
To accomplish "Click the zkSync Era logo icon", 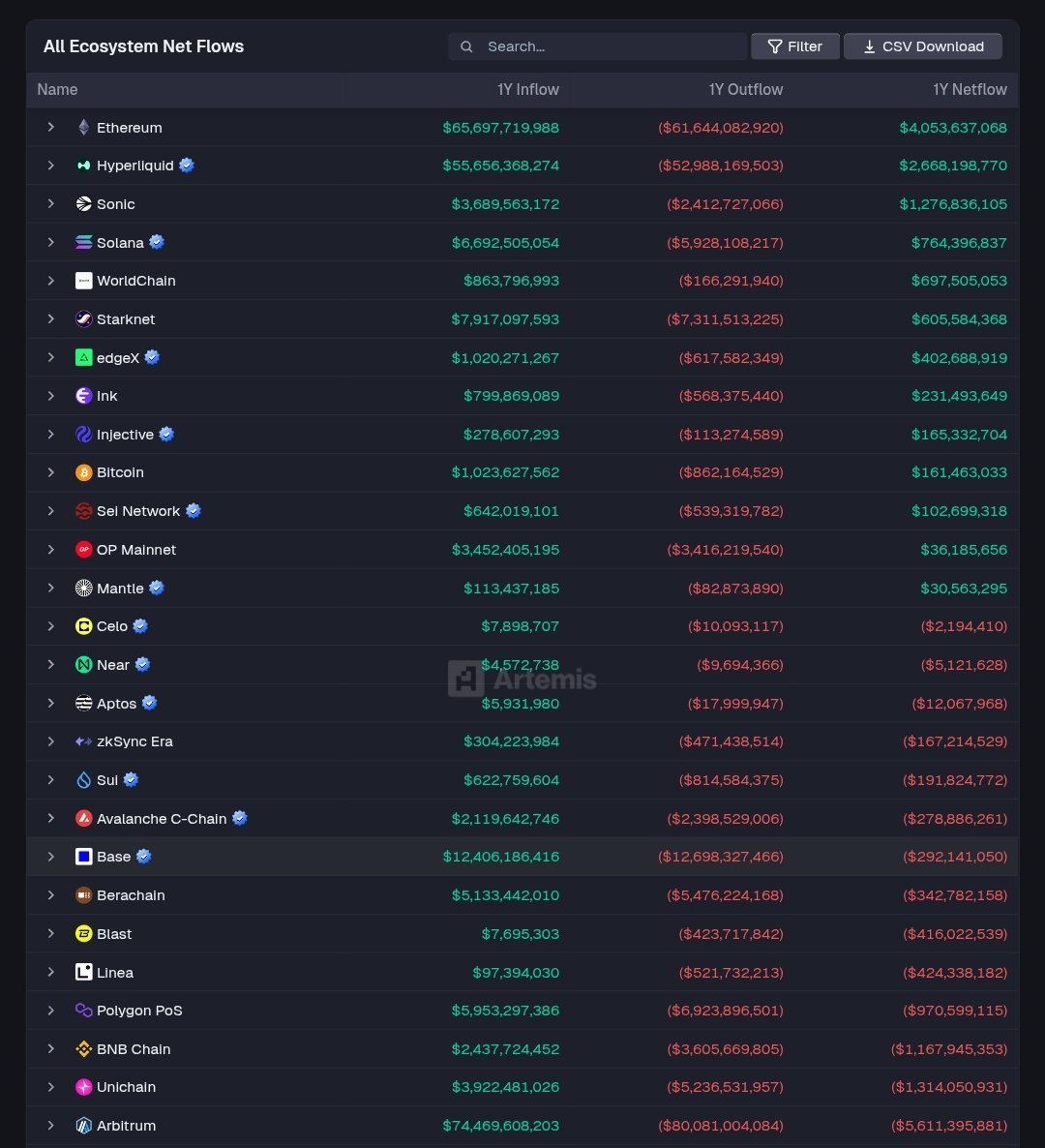I will coord(83,741).
